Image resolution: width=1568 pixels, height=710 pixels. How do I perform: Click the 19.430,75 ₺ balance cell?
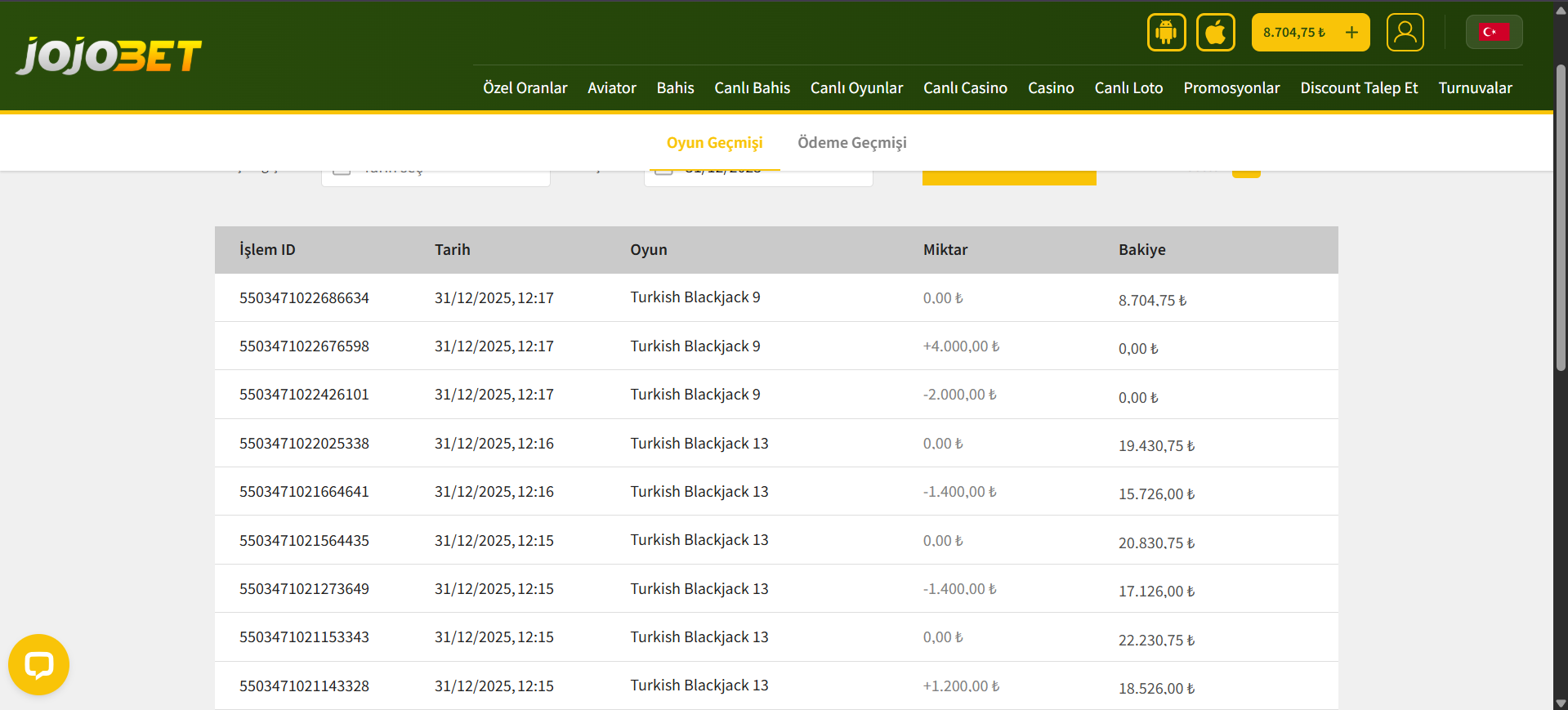(1156, 446)
